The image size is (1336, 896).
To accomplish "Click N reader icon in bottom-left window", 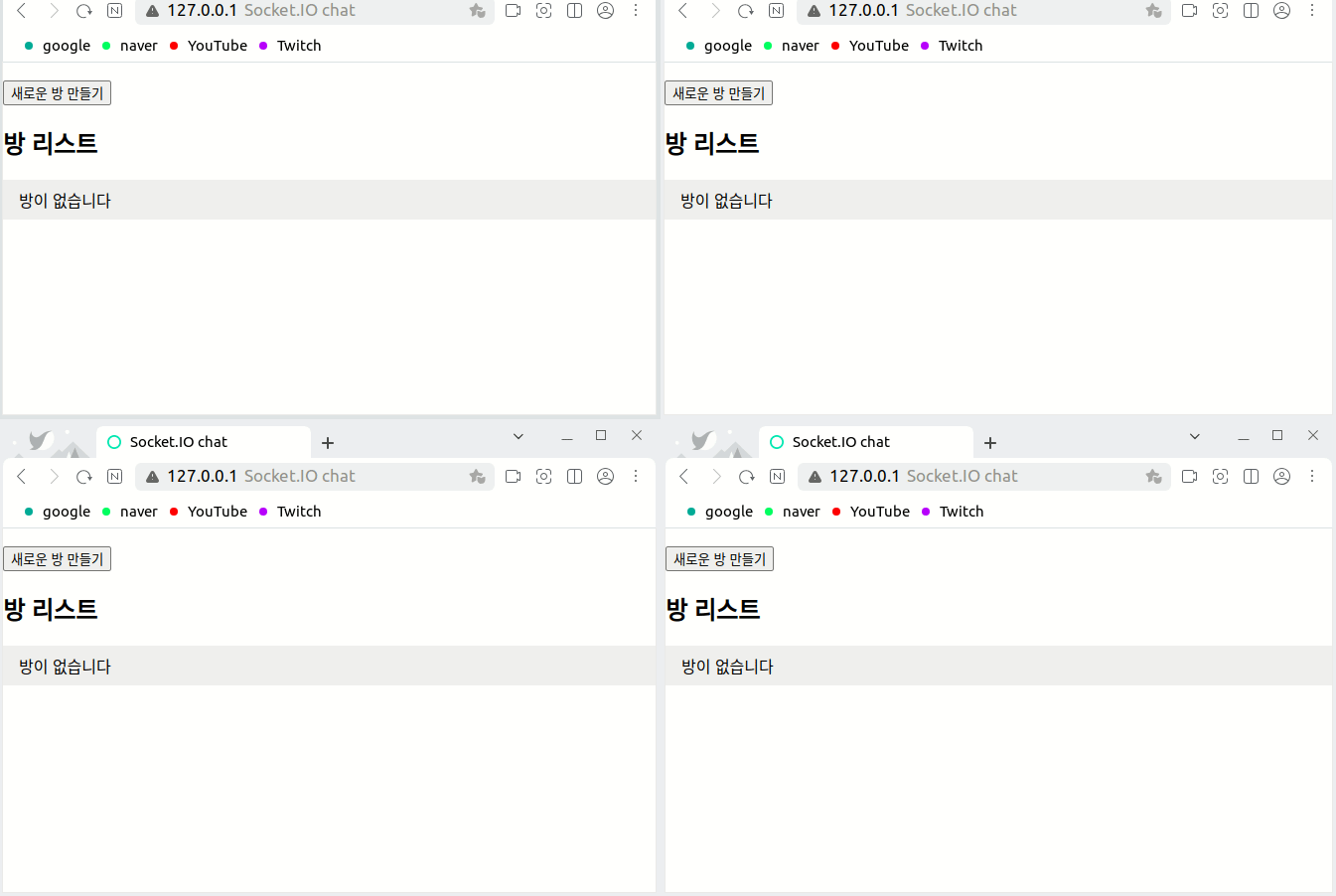I will point(115,477).
